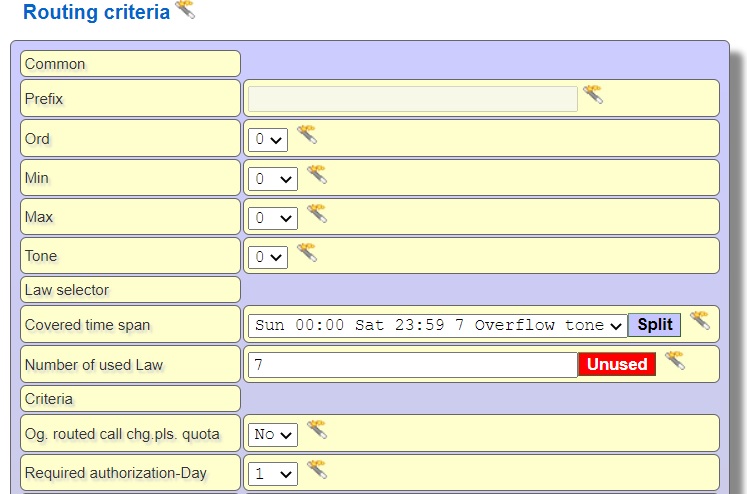Open the Required authorization-Day dropdown
Screen dimensions: 747x494
pos(273,474)
